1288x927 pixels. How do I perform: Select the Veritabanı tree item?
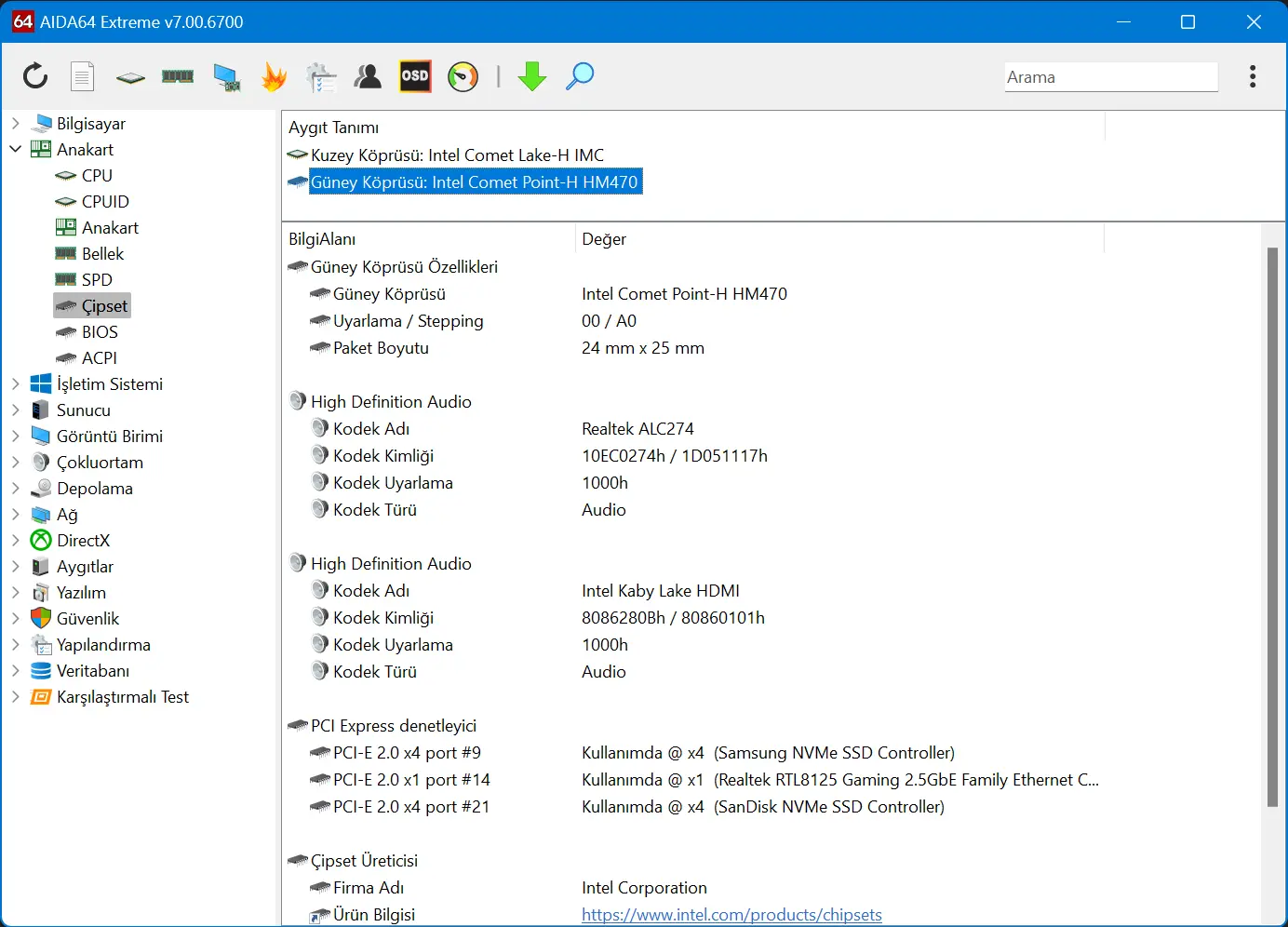(x=93, y=670)
